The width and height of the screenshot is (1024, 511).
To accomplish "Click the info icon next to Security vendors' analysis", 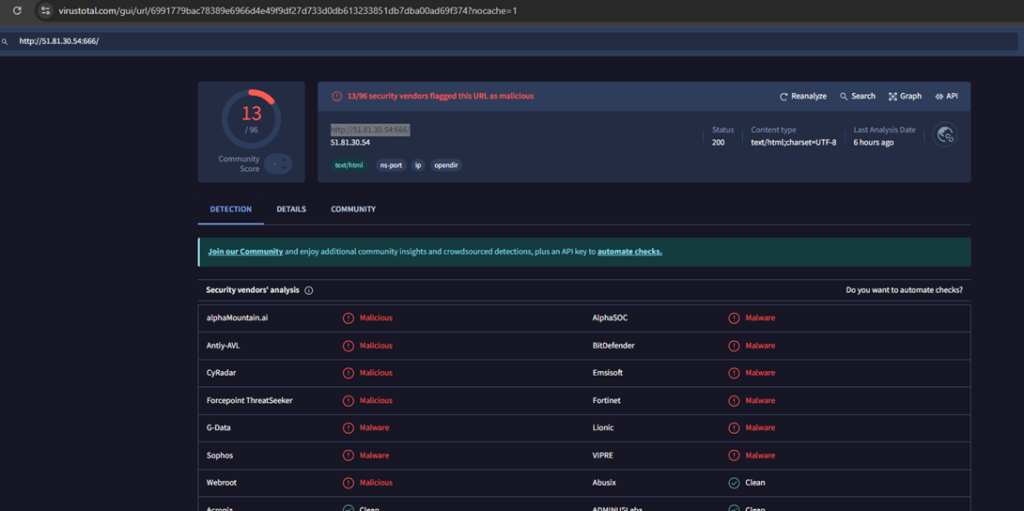I will click(309, 290).
